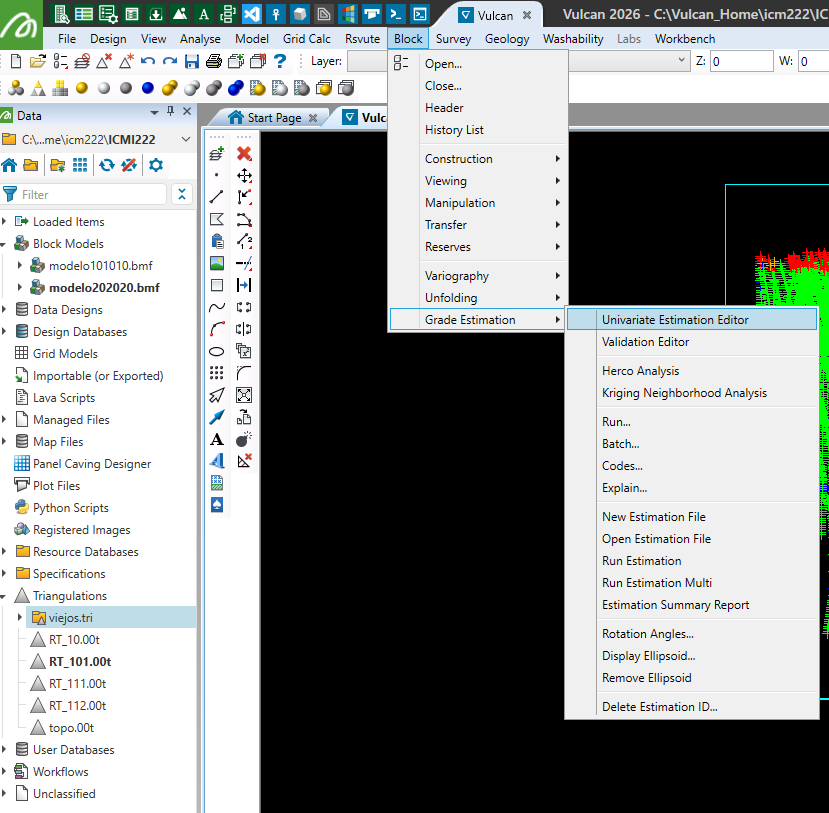Select the topo.00t triangulation
This screenshot has width=829, height=813.
click(71, 727)
